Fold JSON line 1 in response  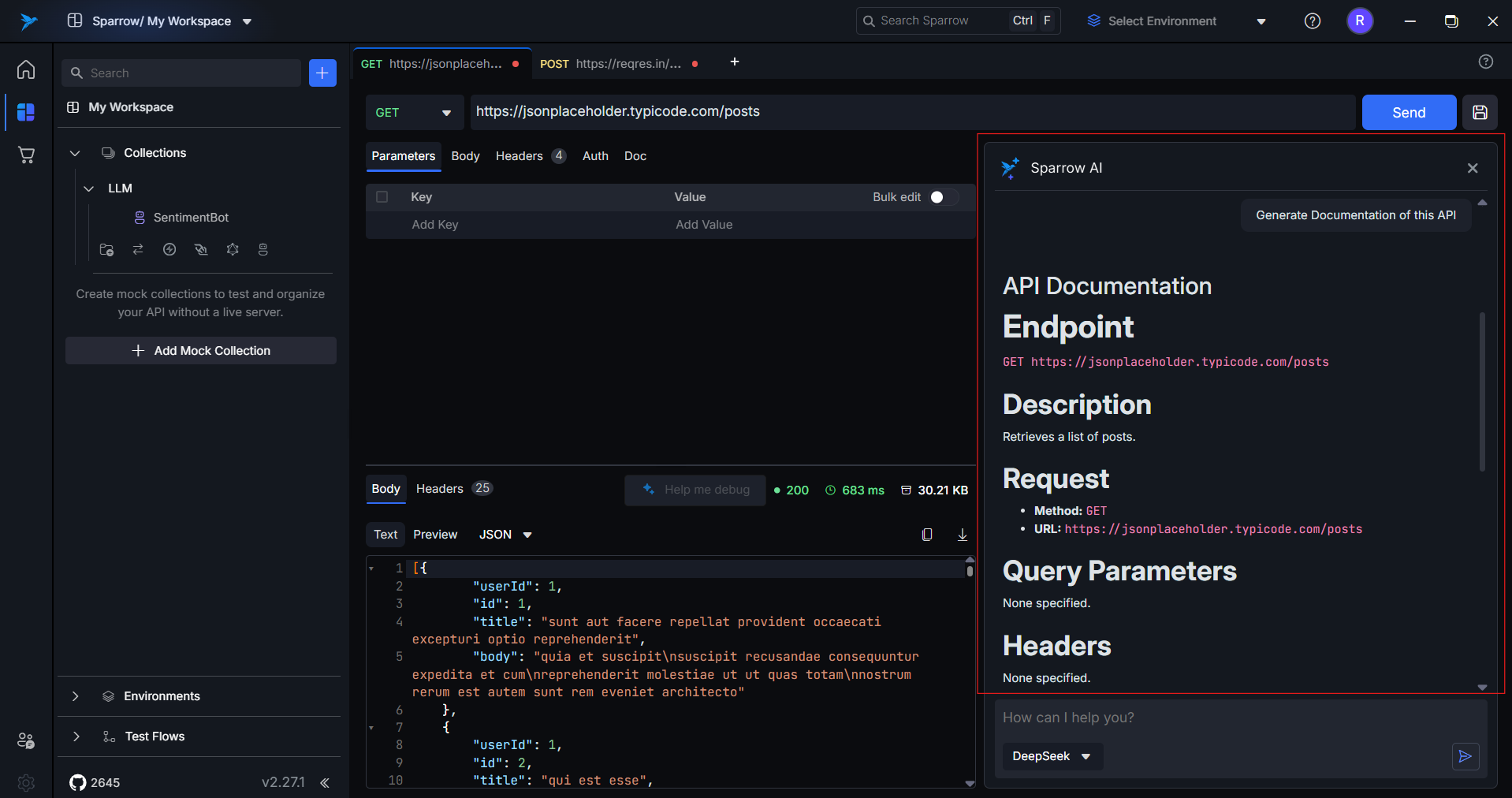(x=371, y=569)
